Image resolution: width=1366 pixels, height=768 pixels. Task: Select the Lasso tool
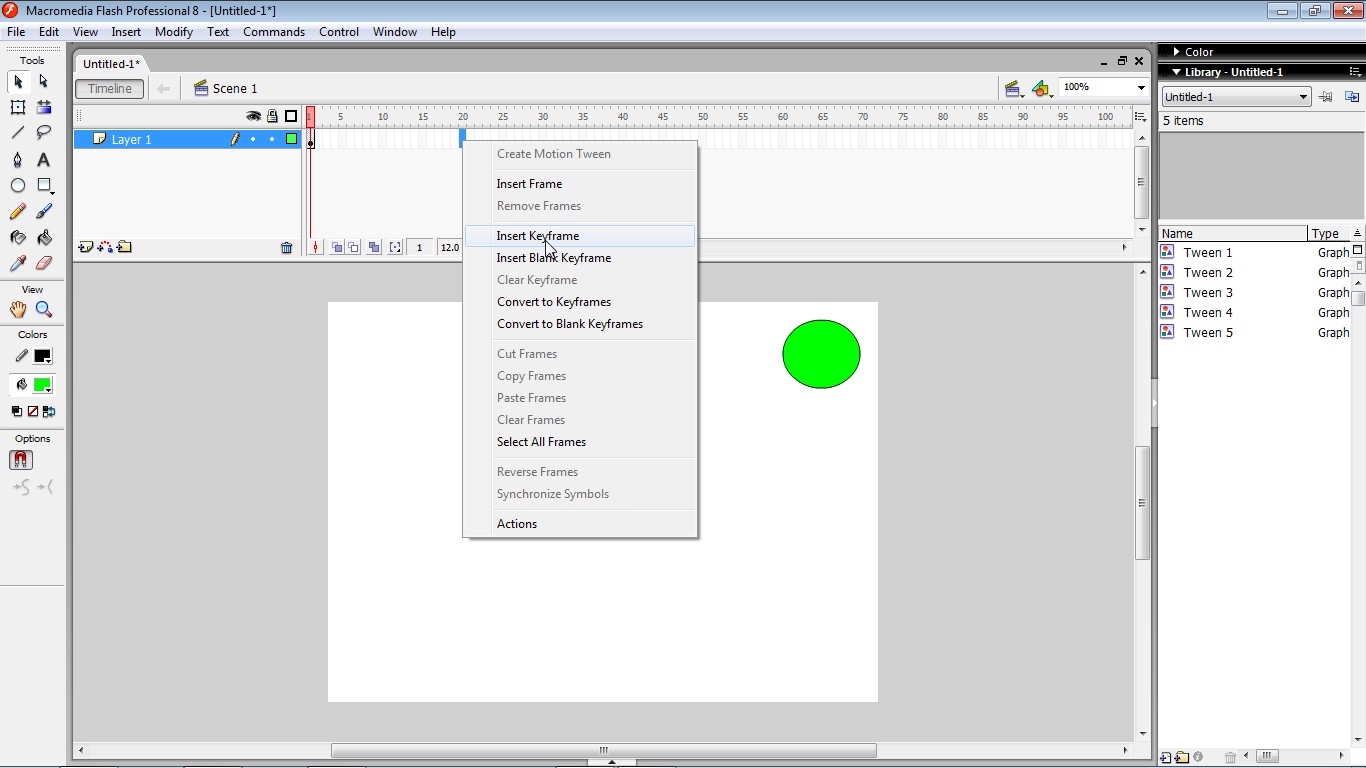(44, 133)
